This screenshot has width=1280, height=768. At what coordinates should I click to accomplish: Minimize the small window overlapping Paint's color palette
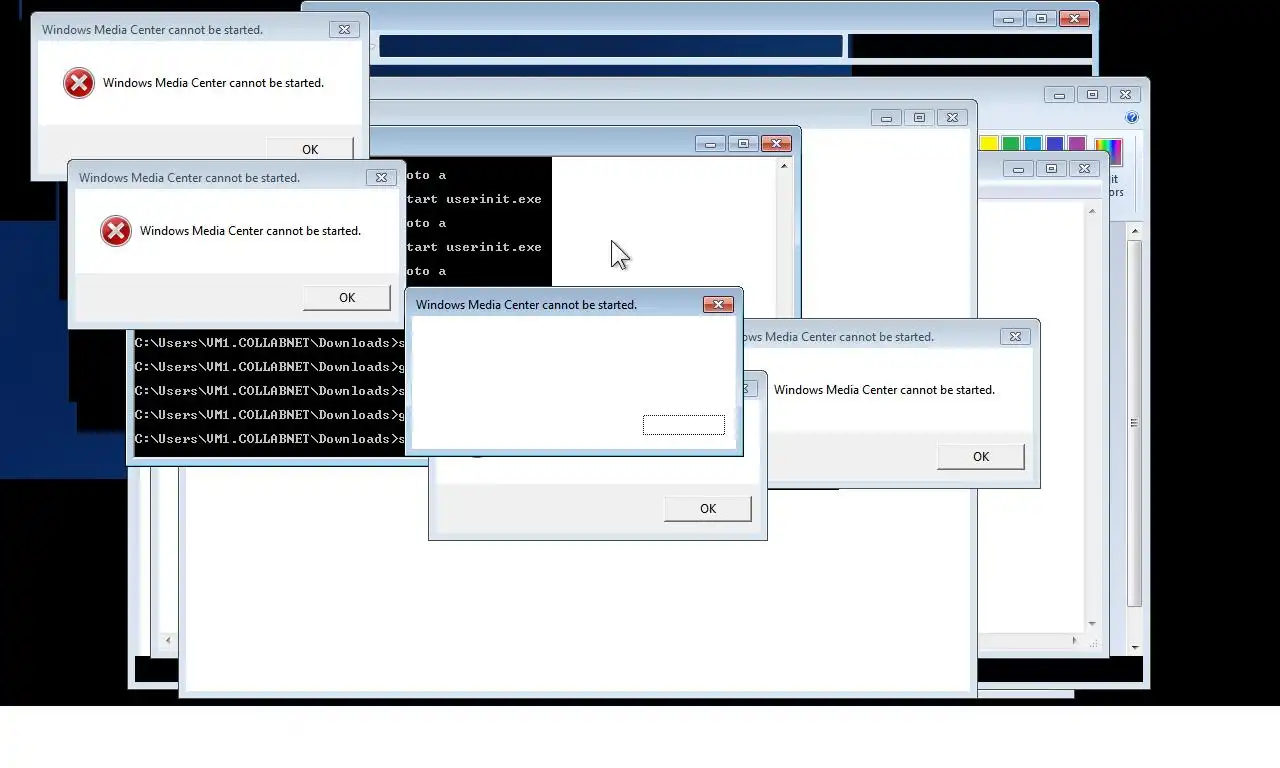(1018, 168)
